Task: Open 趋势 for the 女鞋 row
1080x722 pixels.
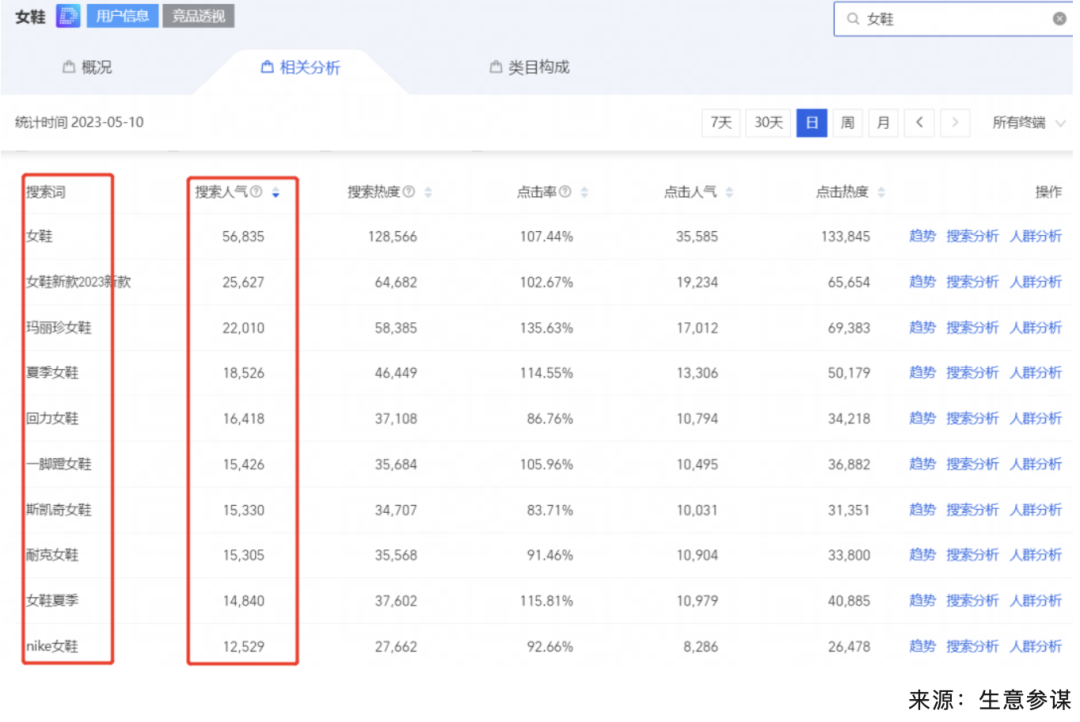Action: coord(922,236)
